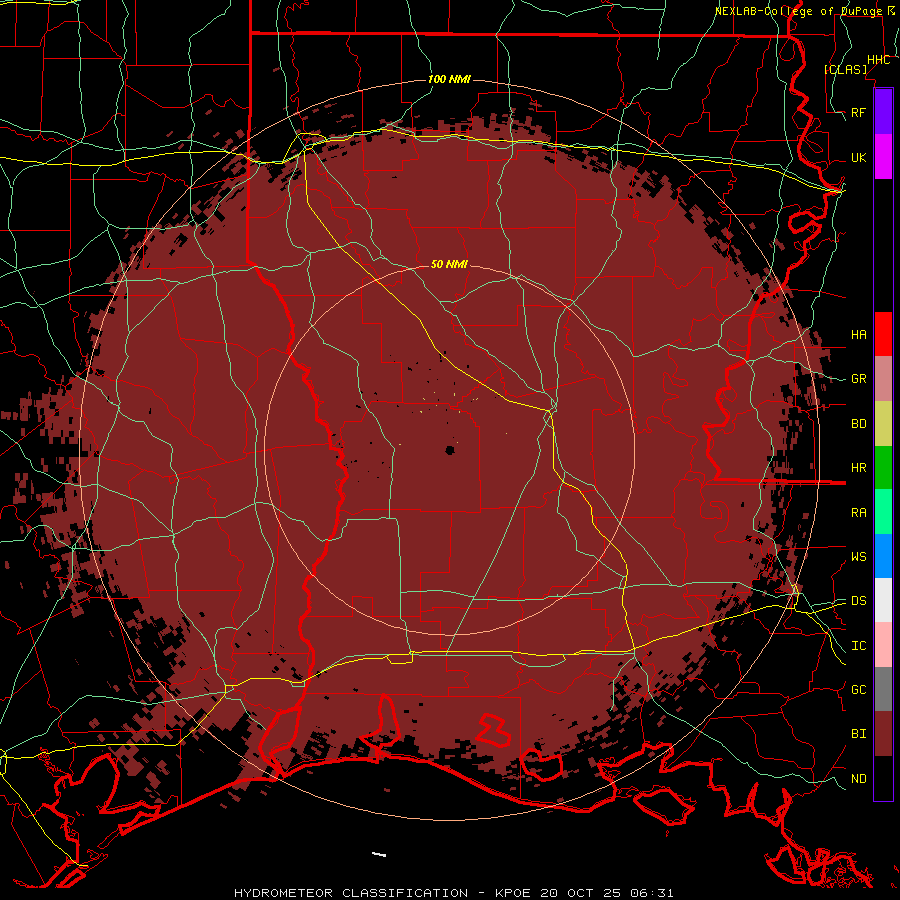Viewport: 900px width, 900px height.
Task: Click the HR green legend color swatch
Action: coord(883,468)
